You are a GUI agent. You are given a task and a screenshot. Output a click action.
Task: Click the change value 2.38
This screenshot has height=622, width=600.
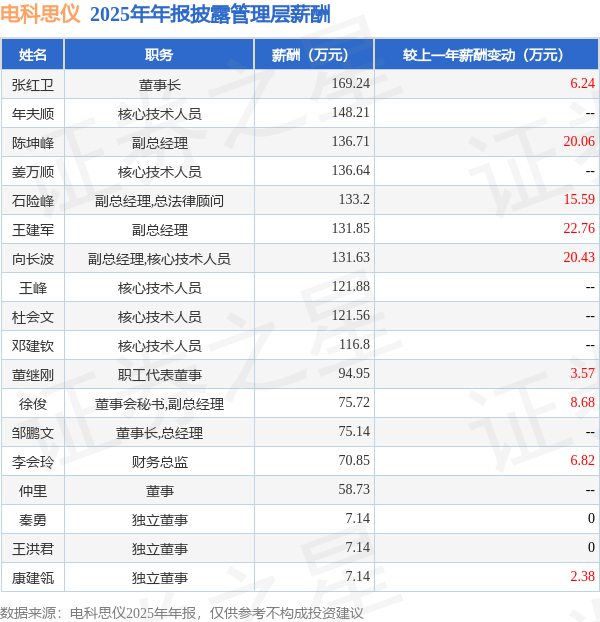click(582, 576)
